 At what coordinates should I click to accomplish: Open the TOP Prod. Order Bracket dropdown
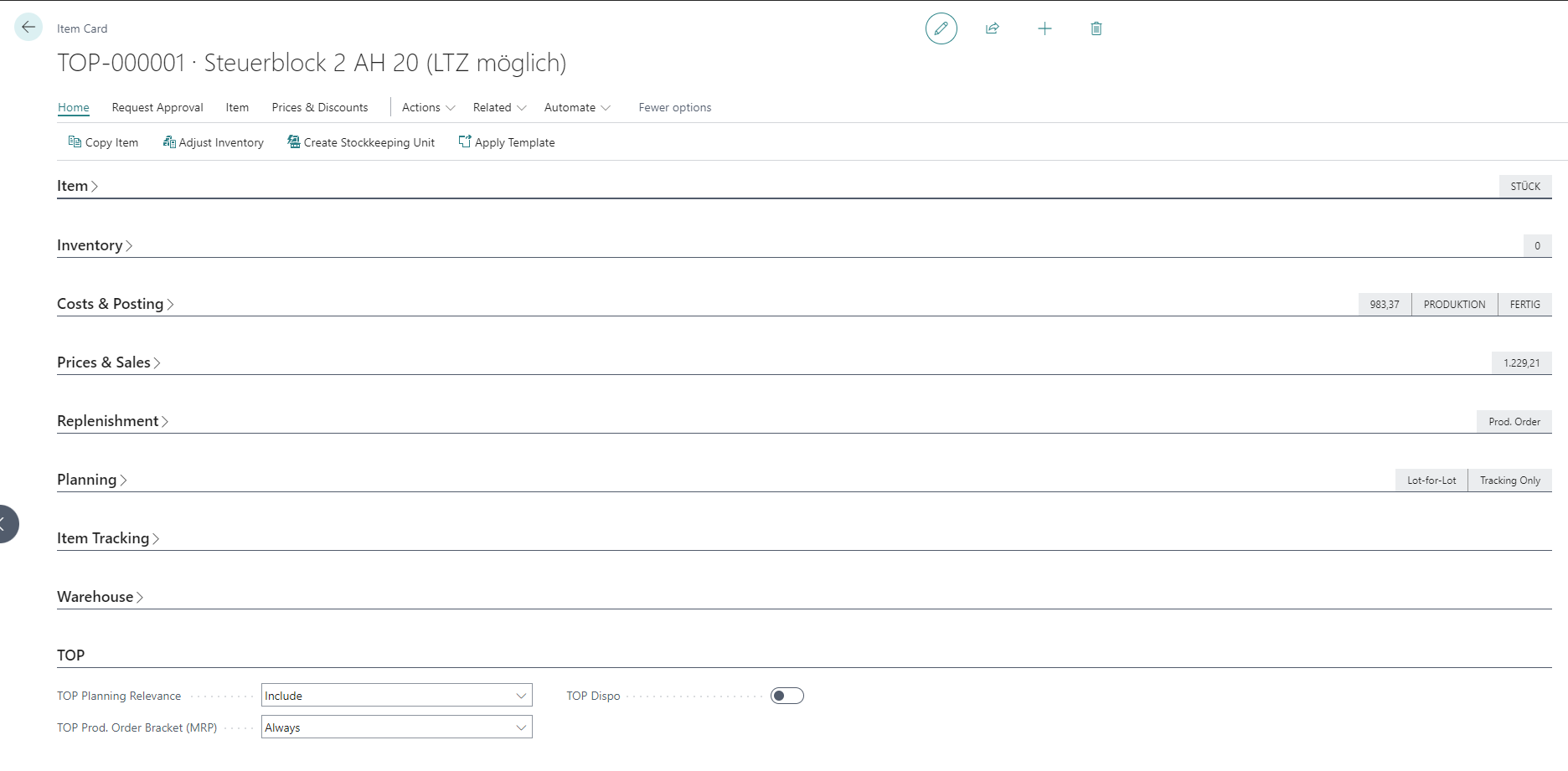coord(521,727)
